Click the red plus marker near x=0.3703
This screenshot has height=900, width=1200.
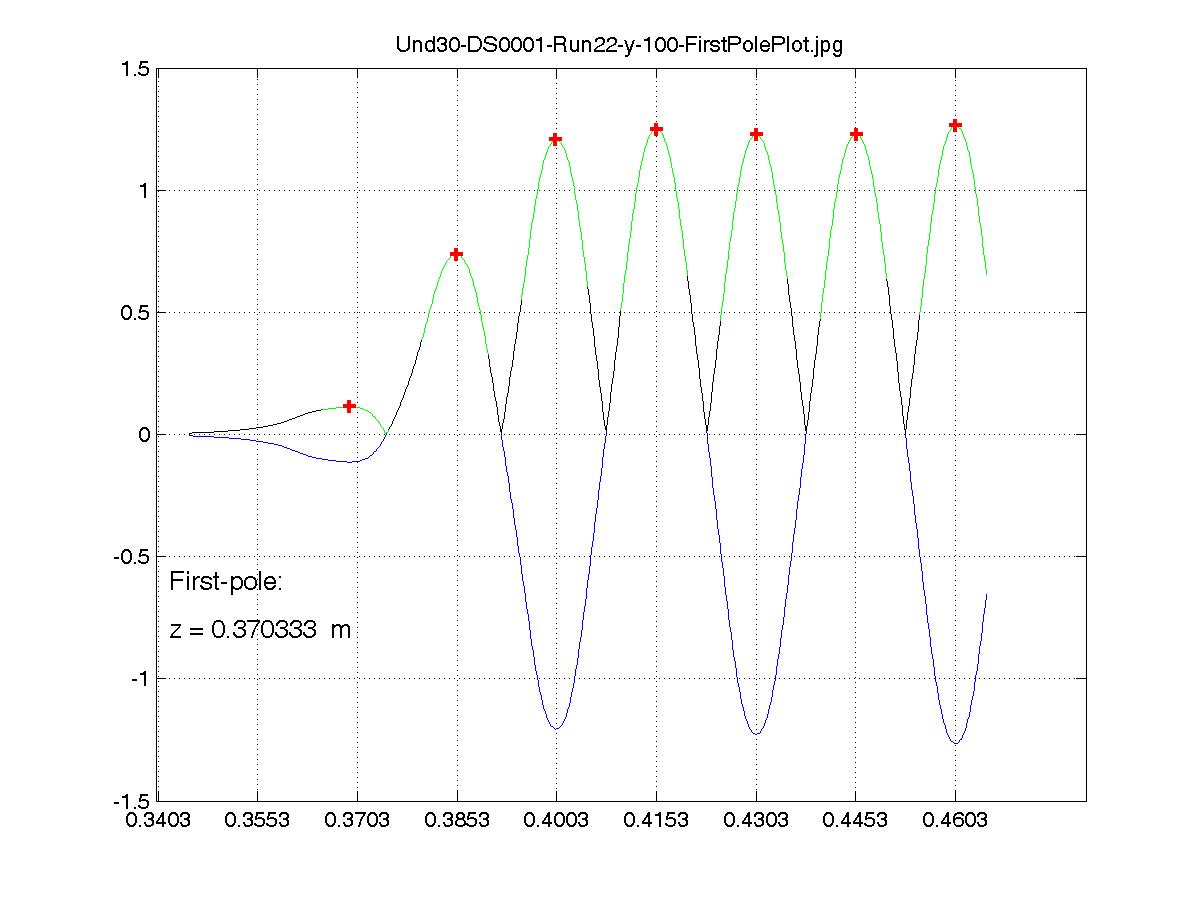click(349, 406)
